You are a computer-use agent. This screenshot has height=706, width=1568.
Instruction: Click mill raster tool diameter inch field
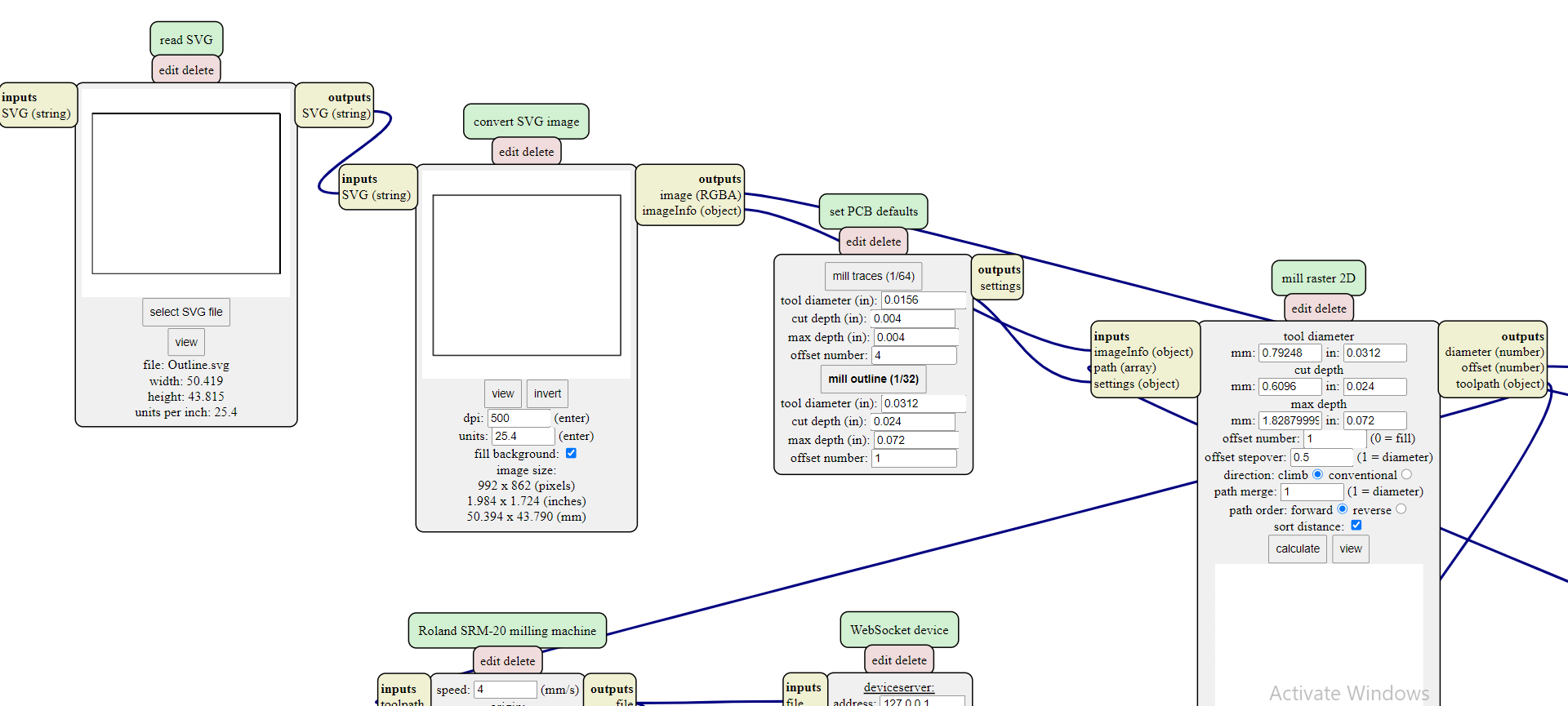1375,353
